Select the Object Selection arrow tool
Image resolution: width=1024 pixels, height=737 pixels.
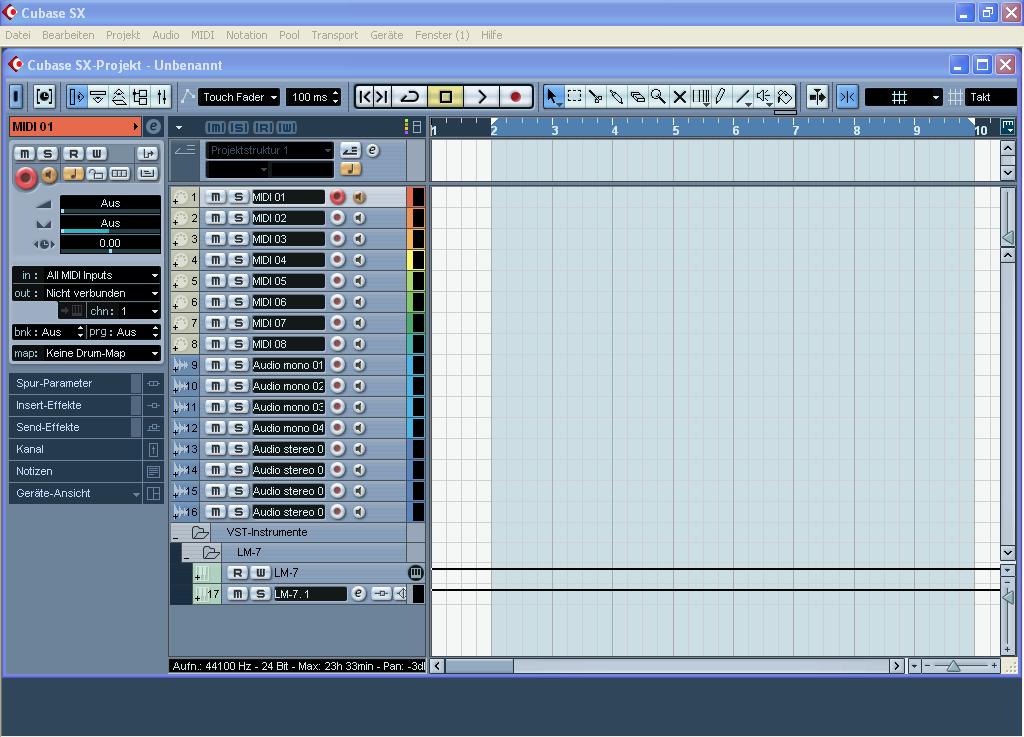coord(552,97)
